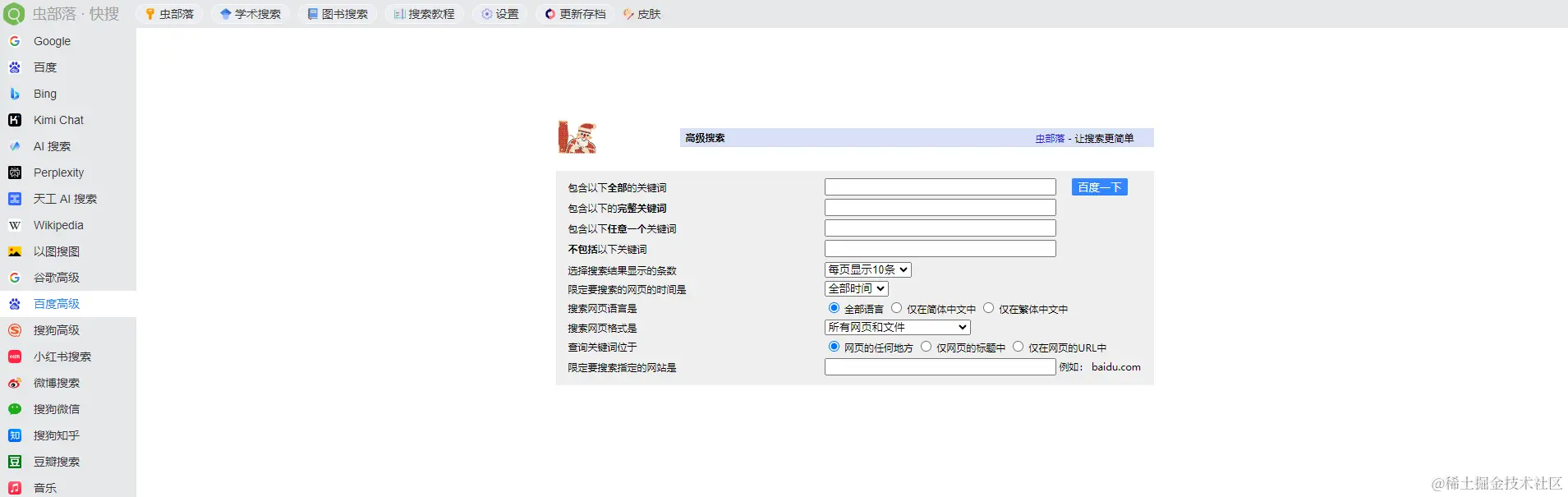This screenshot has height=497, width=1568.
Task: Click the 虫部落 link in header bar
Action: click(1050, 139)
